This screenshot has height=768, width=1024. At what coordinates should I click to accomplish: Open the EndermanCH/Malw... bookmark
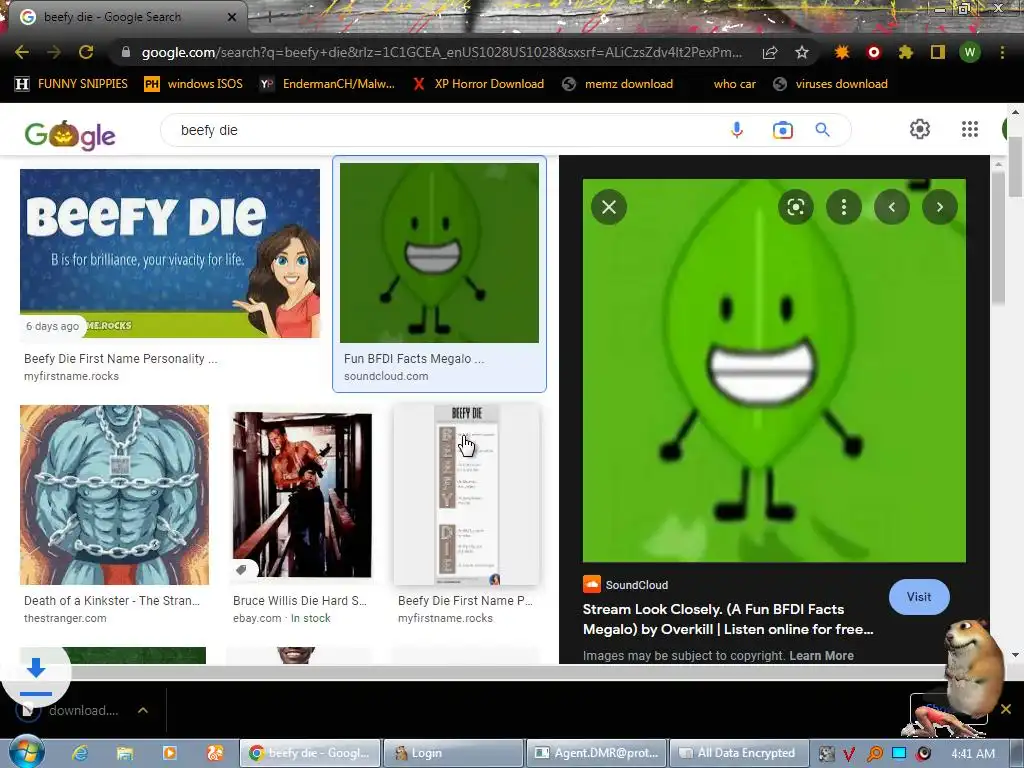click(327, 84)
